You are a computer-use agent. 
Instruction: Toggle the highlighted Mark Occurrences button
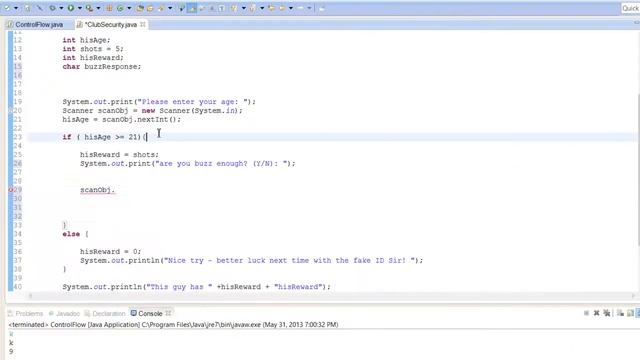[191, 8]
